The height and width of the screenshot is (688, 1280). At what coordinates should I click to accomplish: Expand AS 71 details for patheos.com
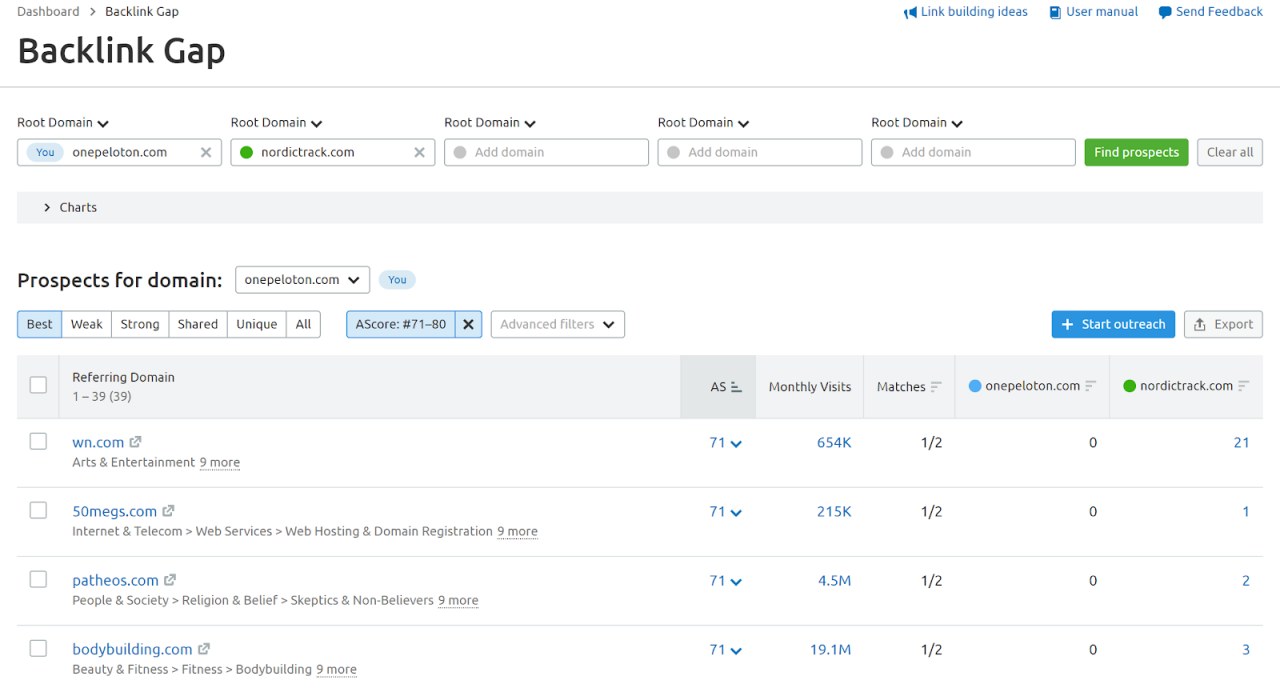[x=726, y=580]
